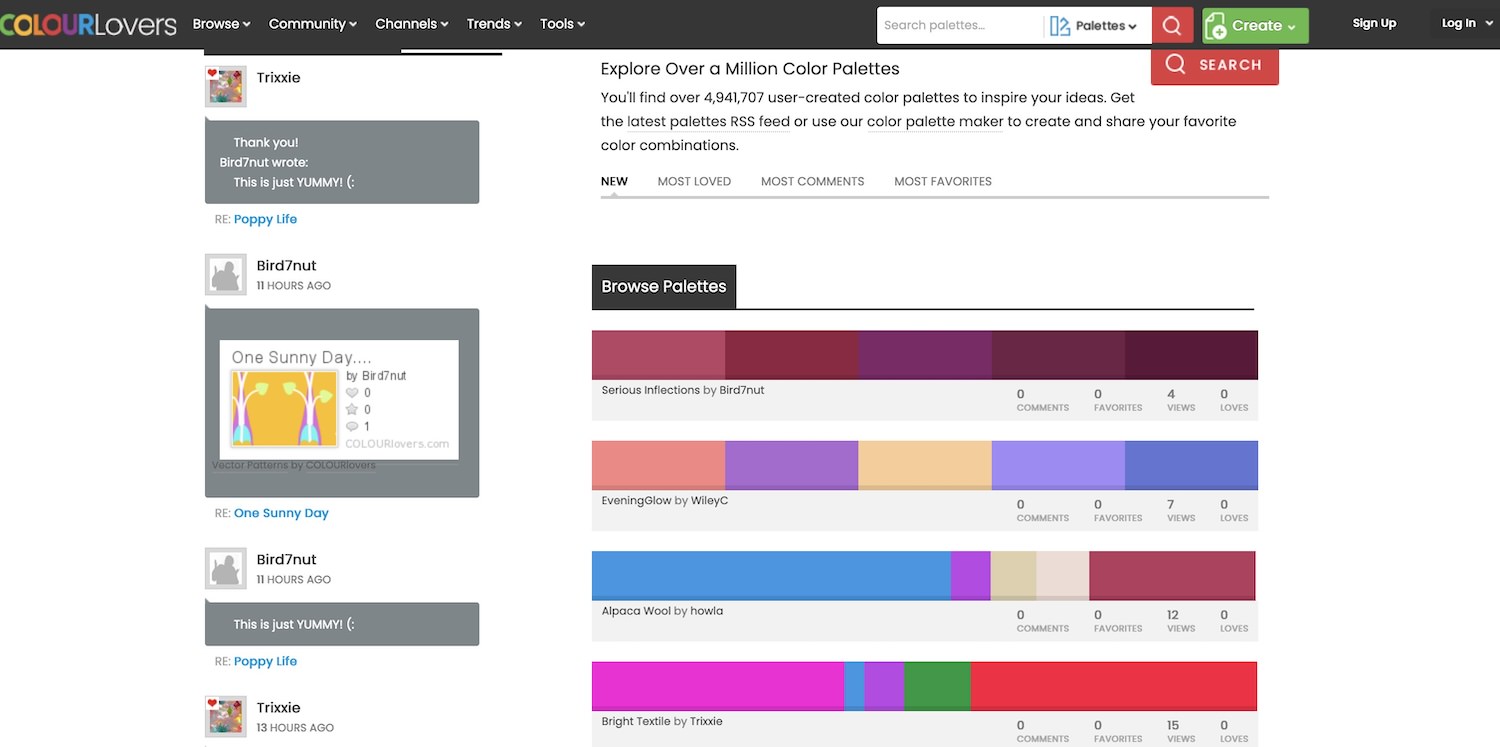This screenshot has height=747, width=1500.
Task: Click the green swatch in Bright Textile
Action: point(937,686)
